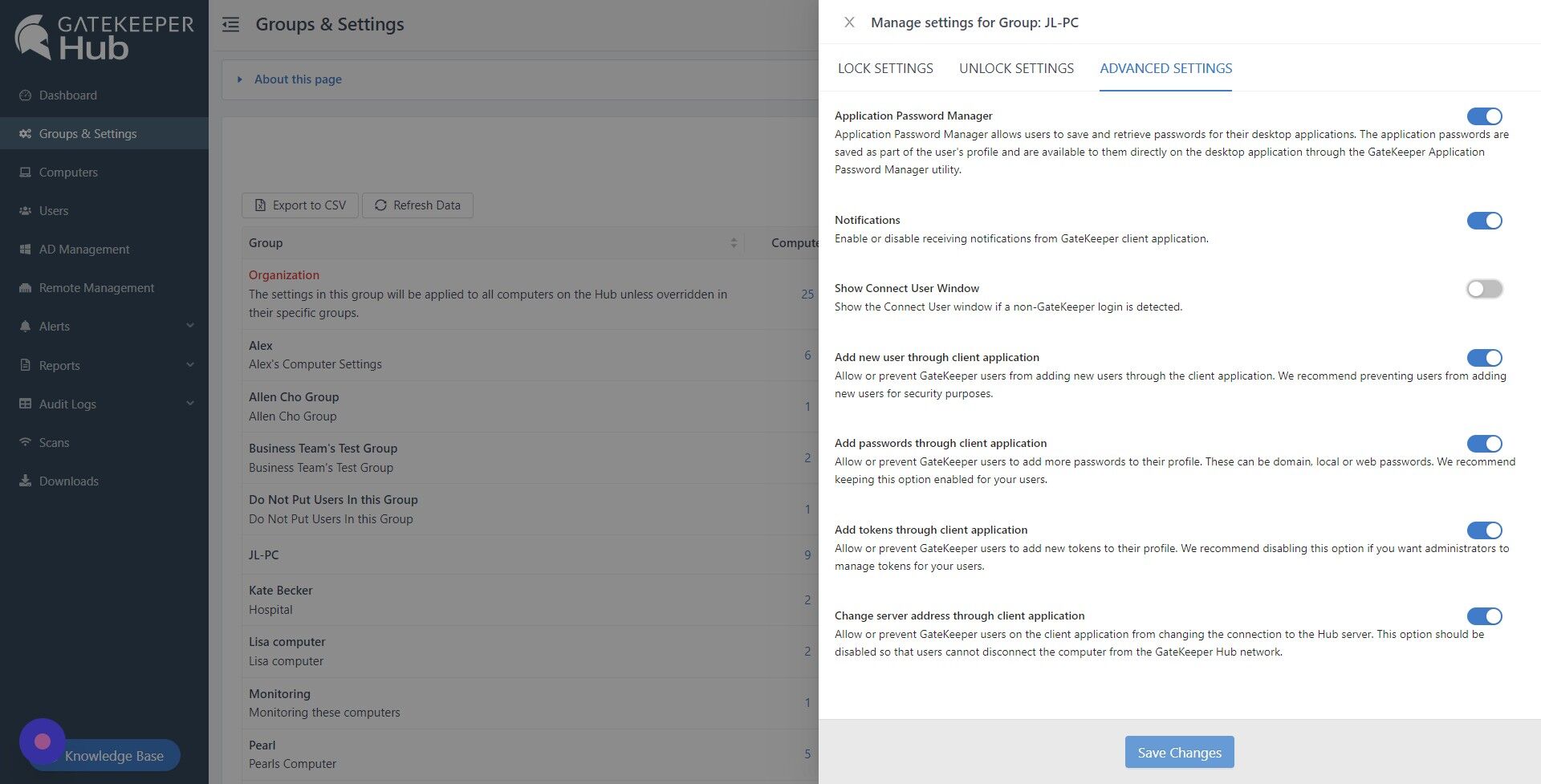This screenshot has height=784, width=1541.
Task: Select the Allen Cho Group row
Action: [530, 406]
